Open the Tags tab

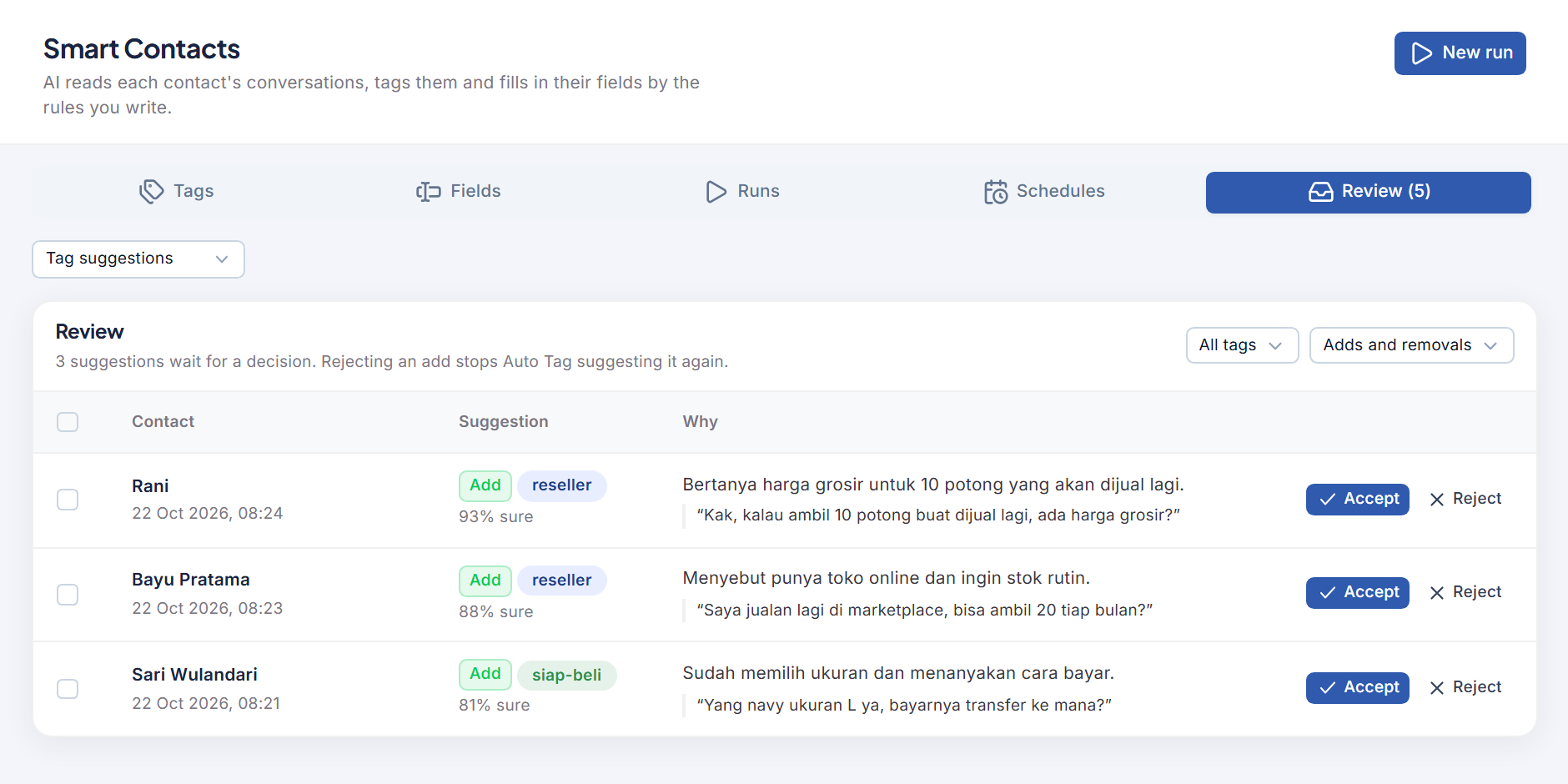pos(176,192)
